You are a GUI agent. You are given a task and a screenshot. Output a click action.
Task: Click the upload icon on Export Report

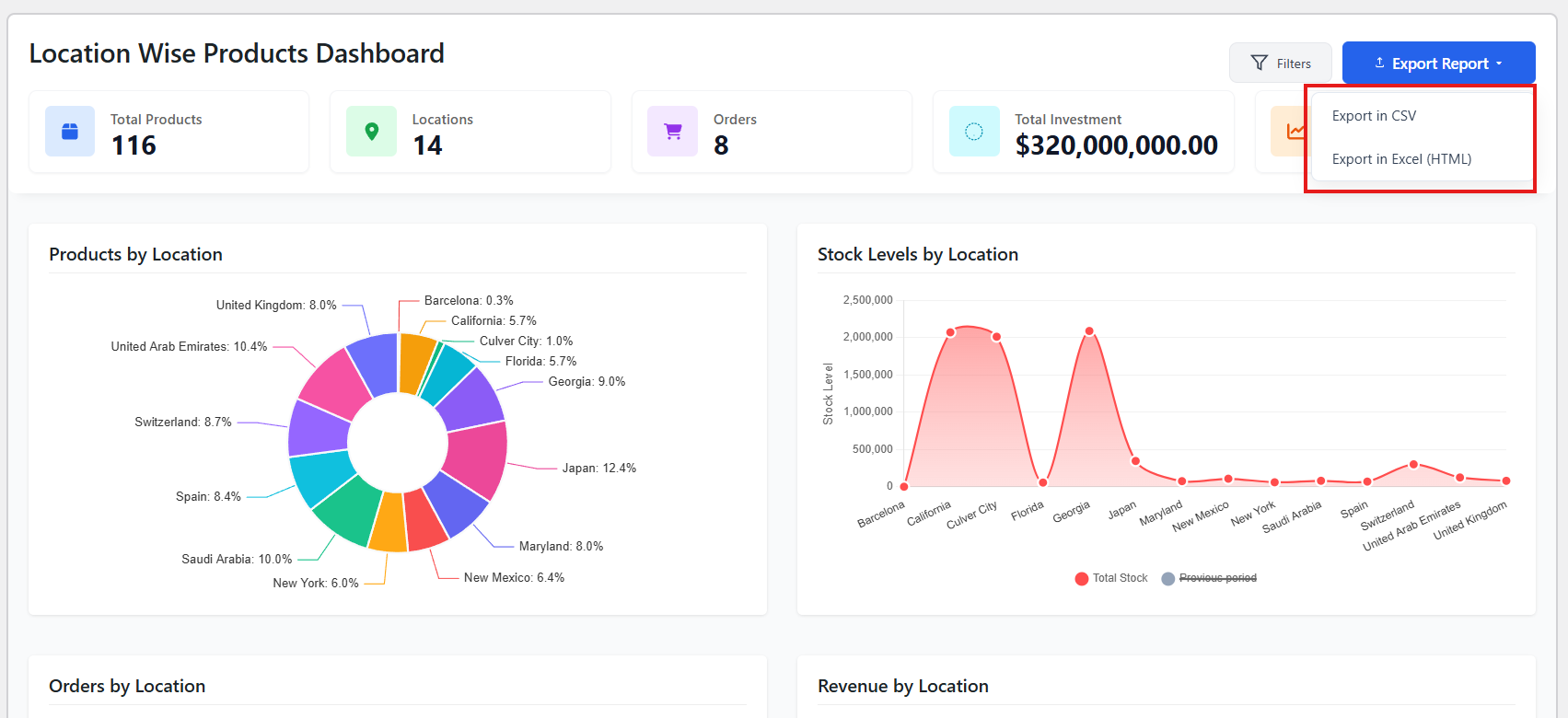pos(1379,64)
